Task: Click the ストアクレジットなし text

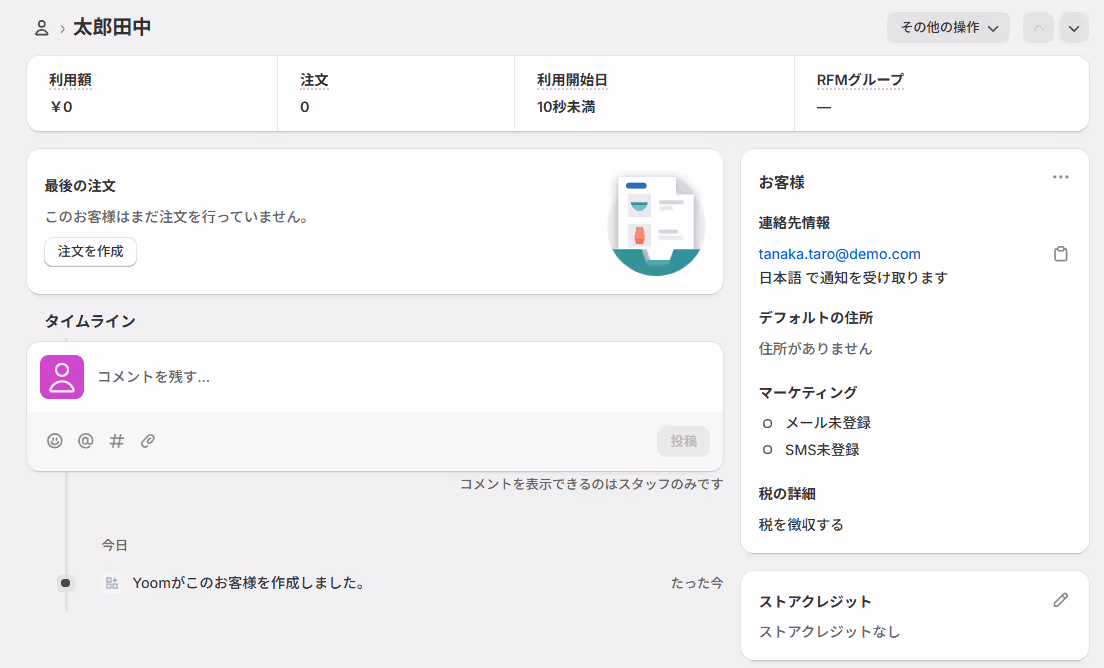Action: [x=829, y=632]
